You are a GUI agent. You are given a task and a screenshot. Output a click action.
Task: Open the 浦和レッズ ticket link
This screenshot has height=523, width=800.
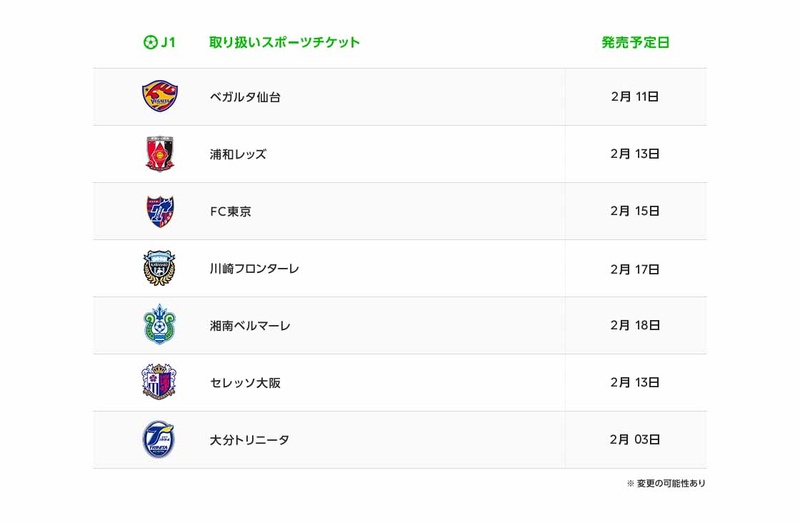(238, 155)
